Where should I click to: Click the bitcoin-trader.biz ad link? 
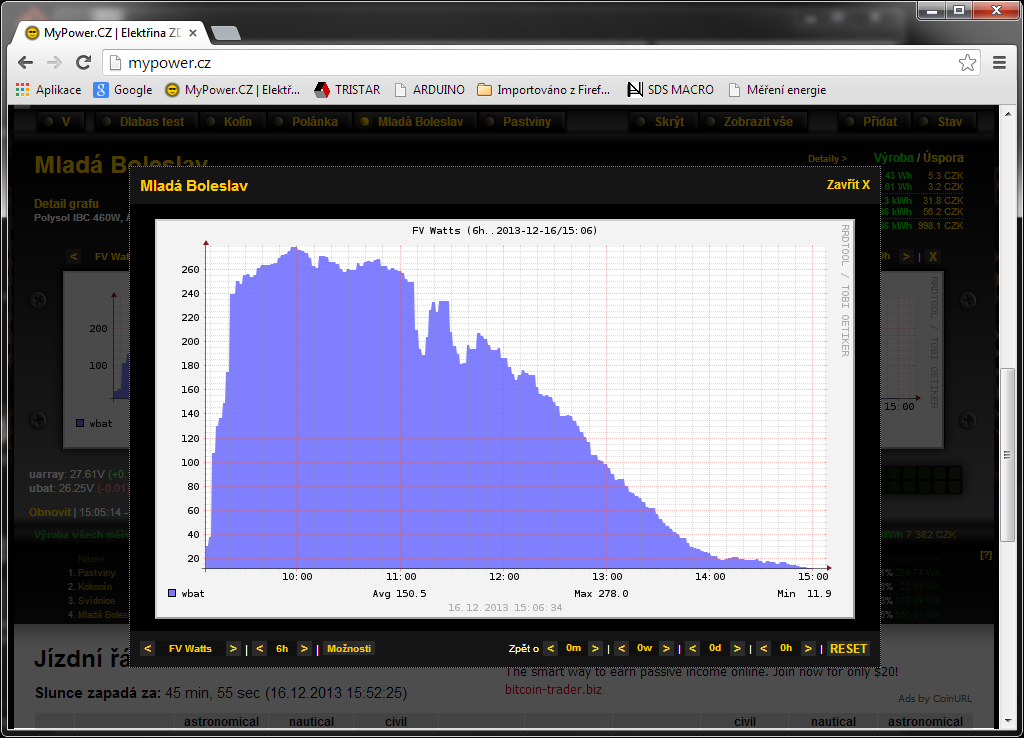(x=554, y=690)
